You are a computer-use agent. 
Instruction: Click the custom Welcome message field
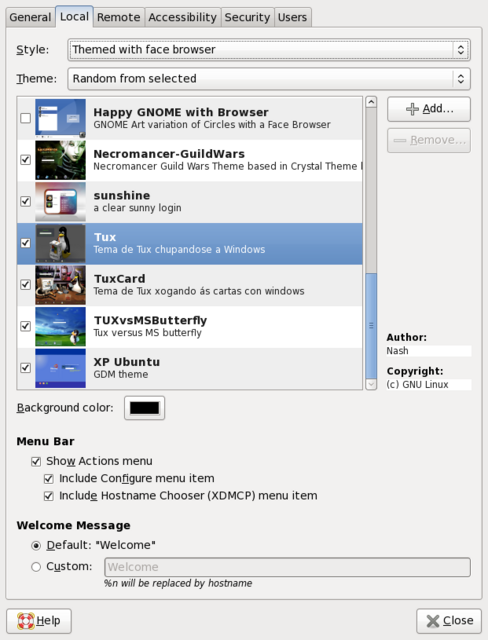(287, 567)
